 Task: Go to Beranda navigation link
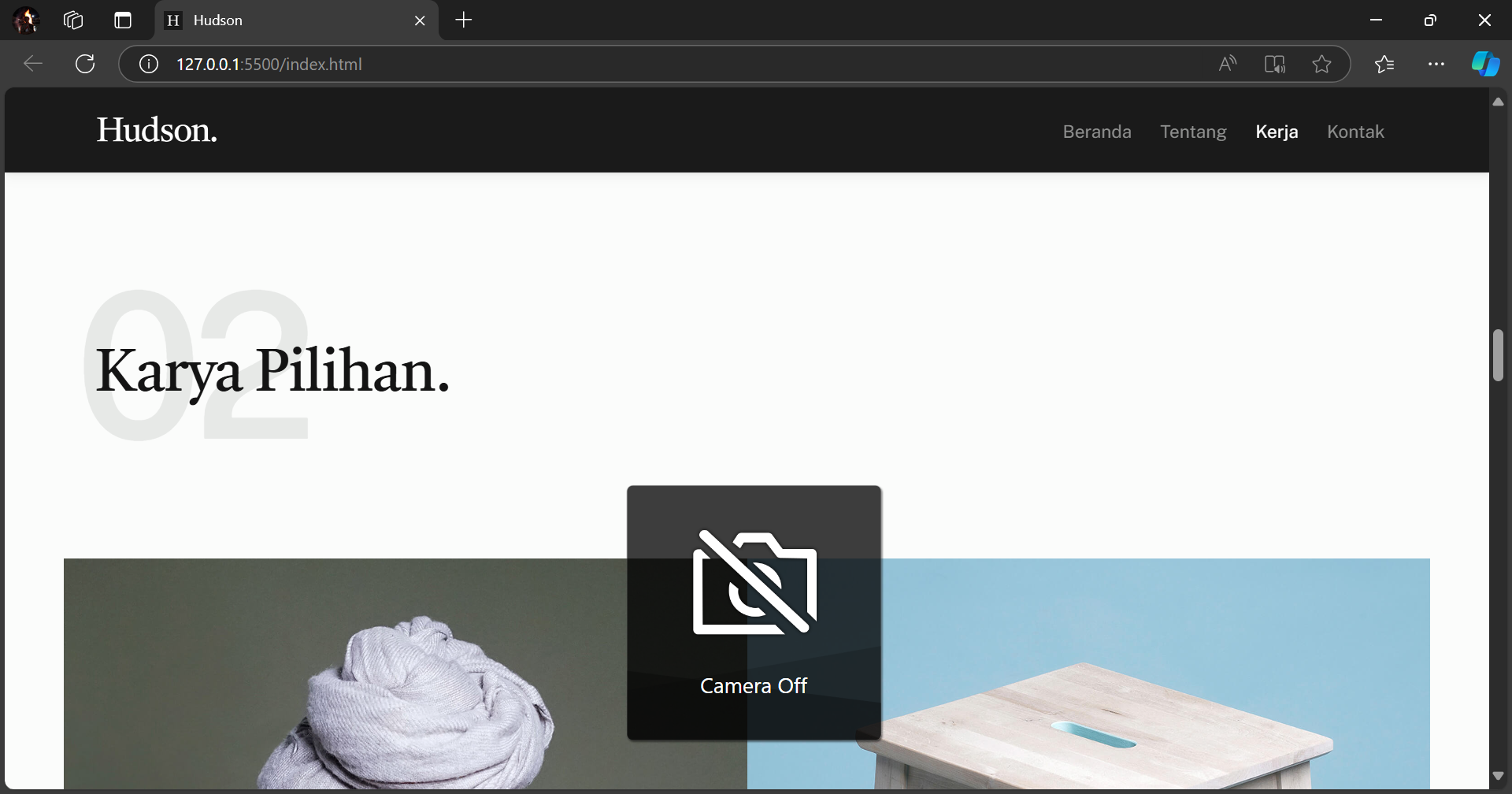coord(1096,132)
